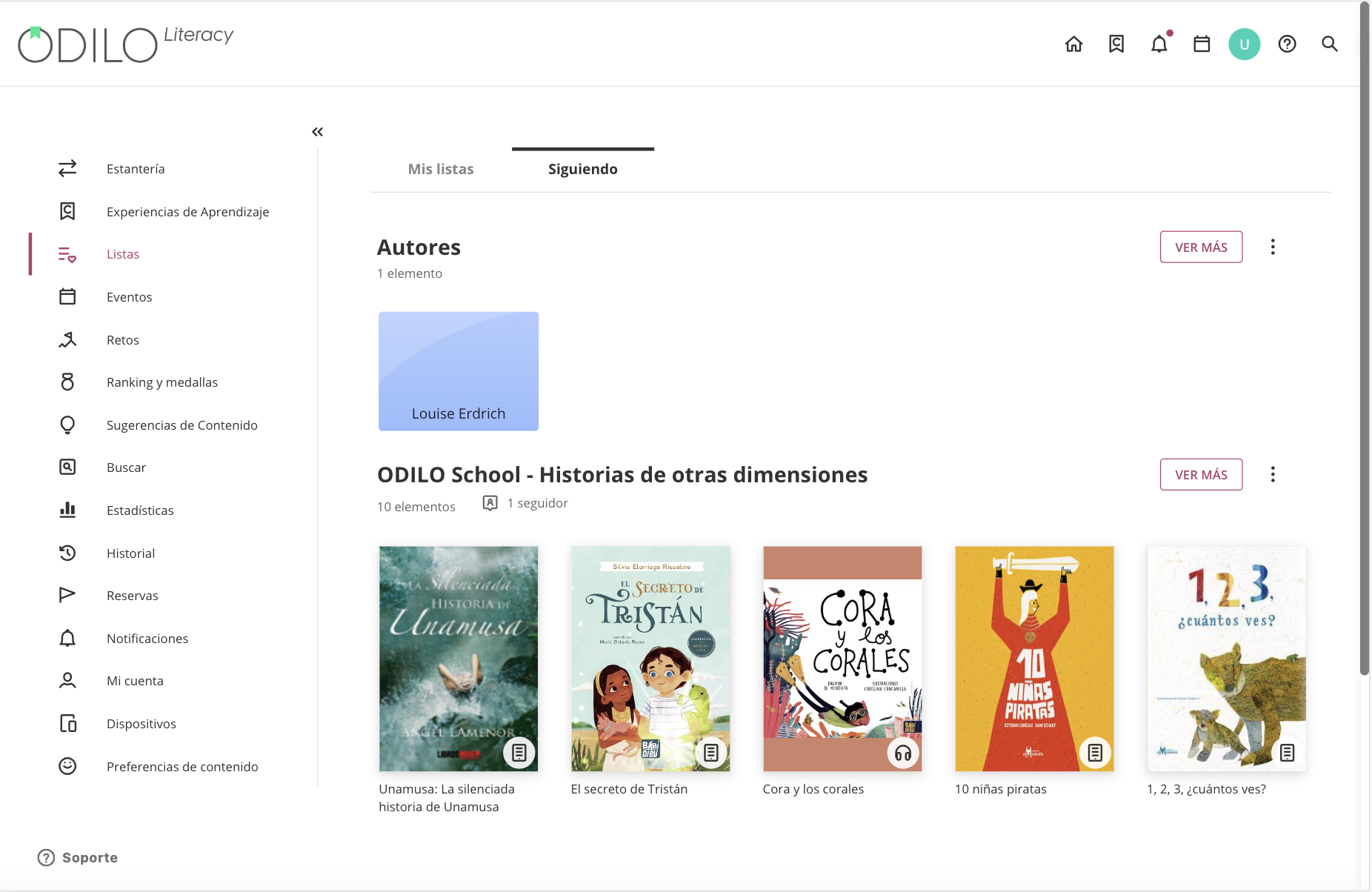
Task: Open three-dot menu for ODILO School list
Action: [1273, 474]
